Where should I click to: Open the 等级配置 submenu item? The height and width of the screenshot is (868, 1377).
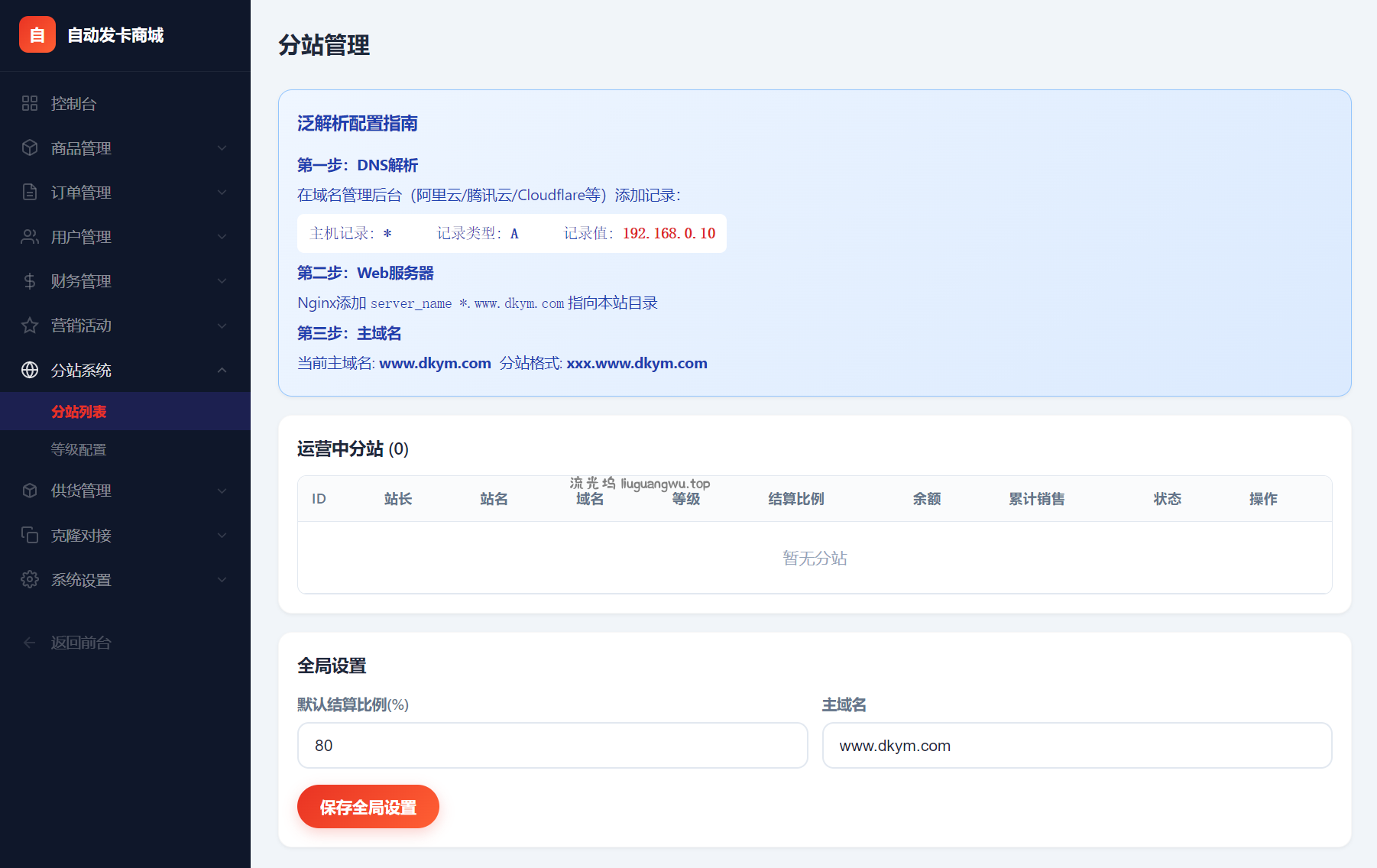click(79, 449)
